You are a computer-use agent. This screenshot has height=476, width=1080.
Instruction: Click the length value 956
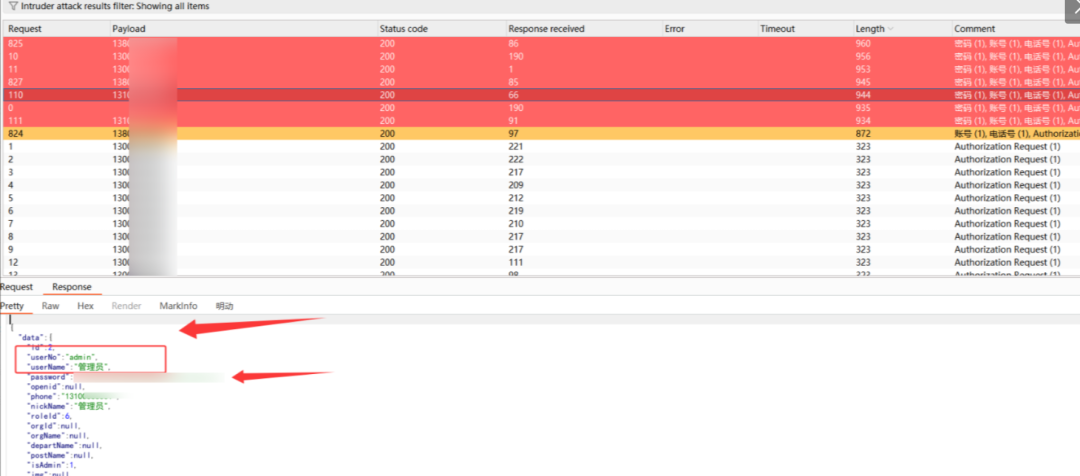coord(863,56)
